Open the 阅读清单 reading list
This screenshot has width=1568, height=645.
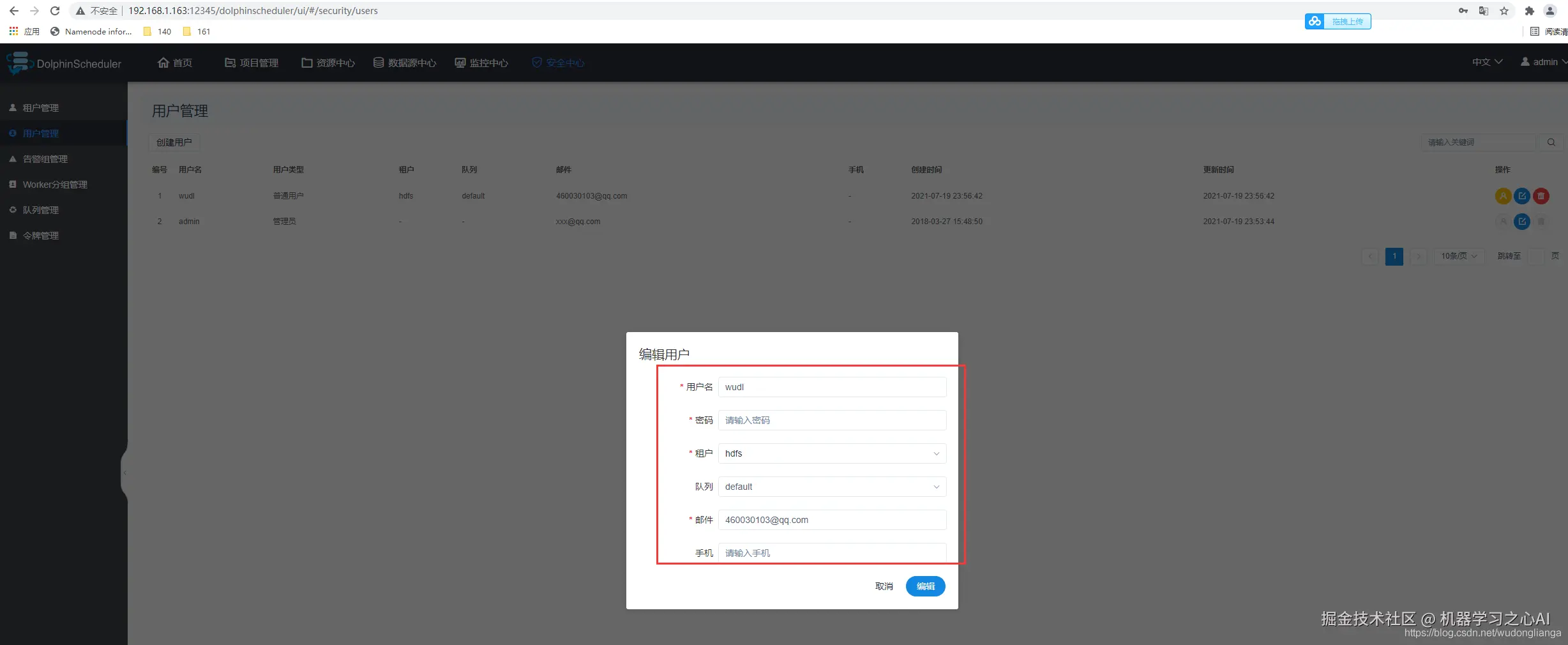coord(1548,31)
